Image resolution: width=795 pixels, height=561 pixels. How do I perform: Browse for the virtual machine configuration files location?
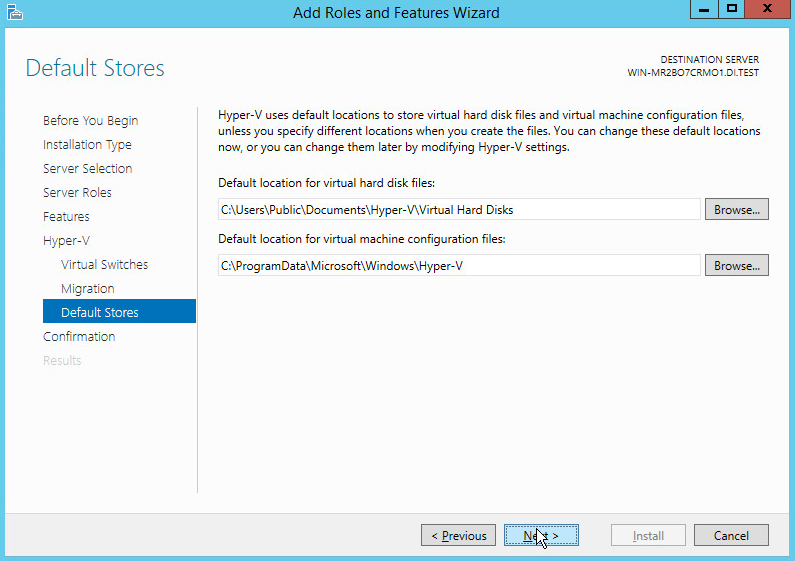click(x=736, y=266)
